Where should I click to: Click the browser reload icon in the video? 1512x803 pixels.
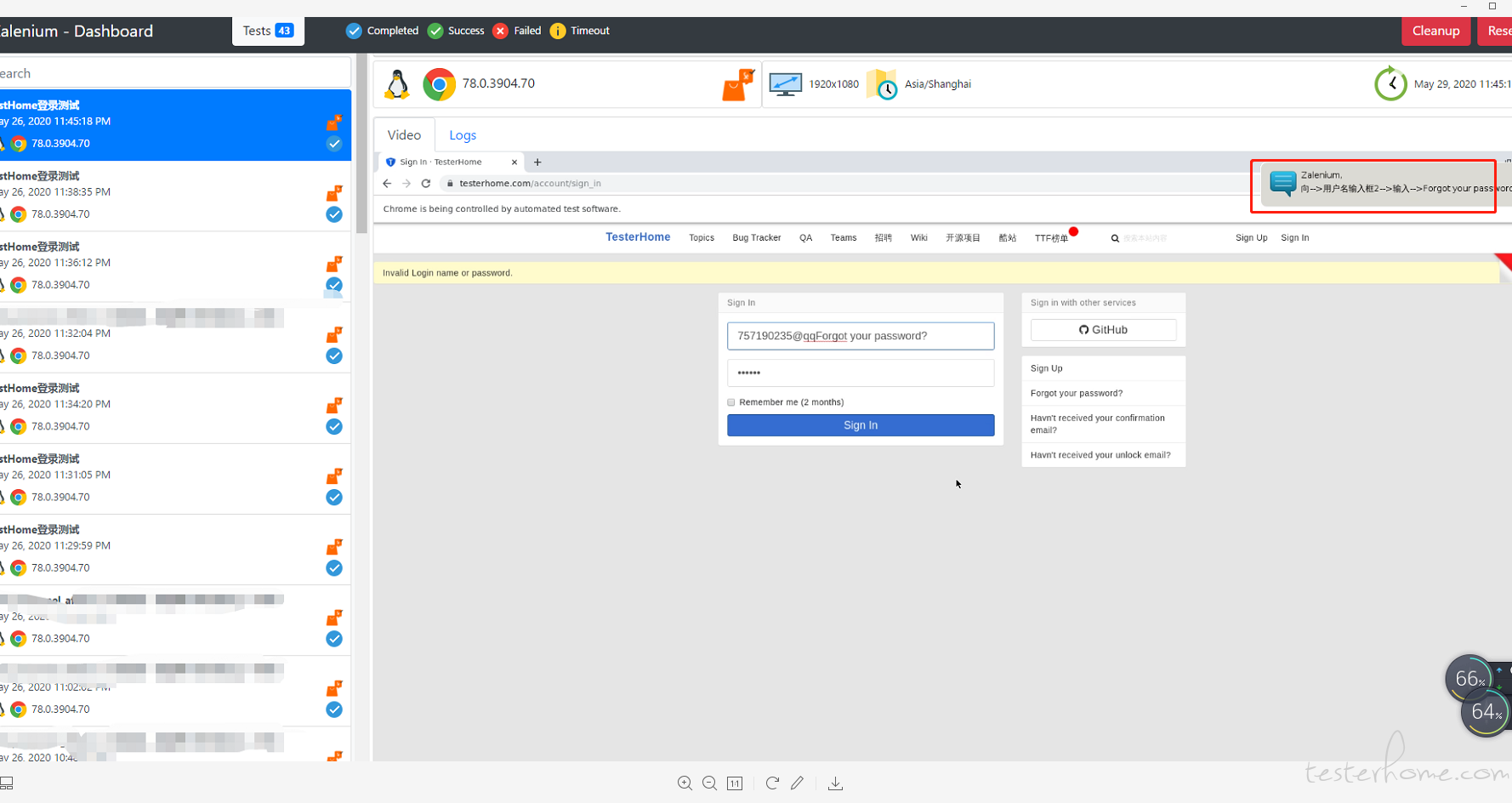coord(426,183)
